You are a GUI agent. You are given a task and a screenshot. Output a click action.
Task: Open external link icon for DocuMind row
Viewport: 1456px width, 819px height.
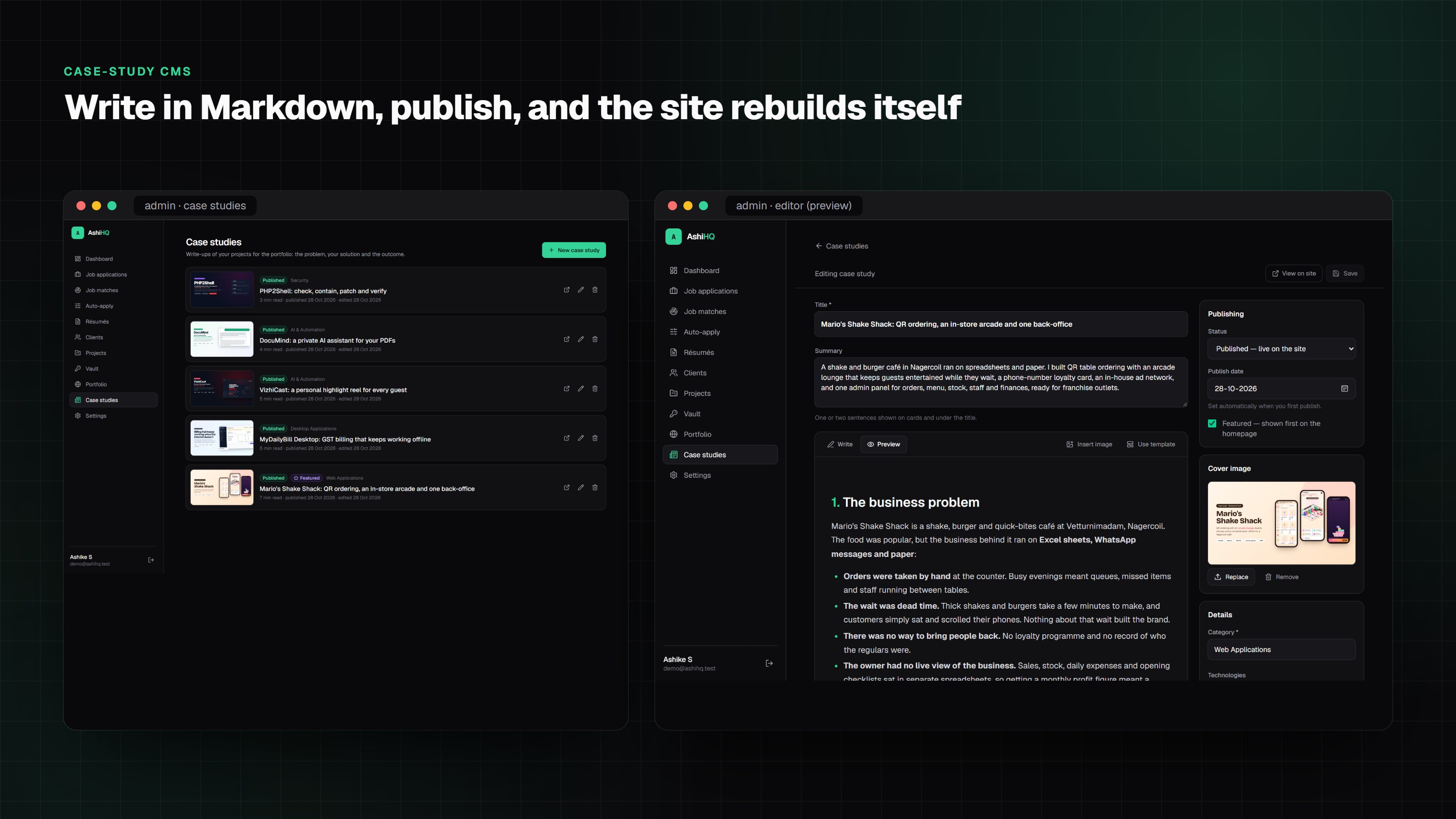(x=566, y=339)
